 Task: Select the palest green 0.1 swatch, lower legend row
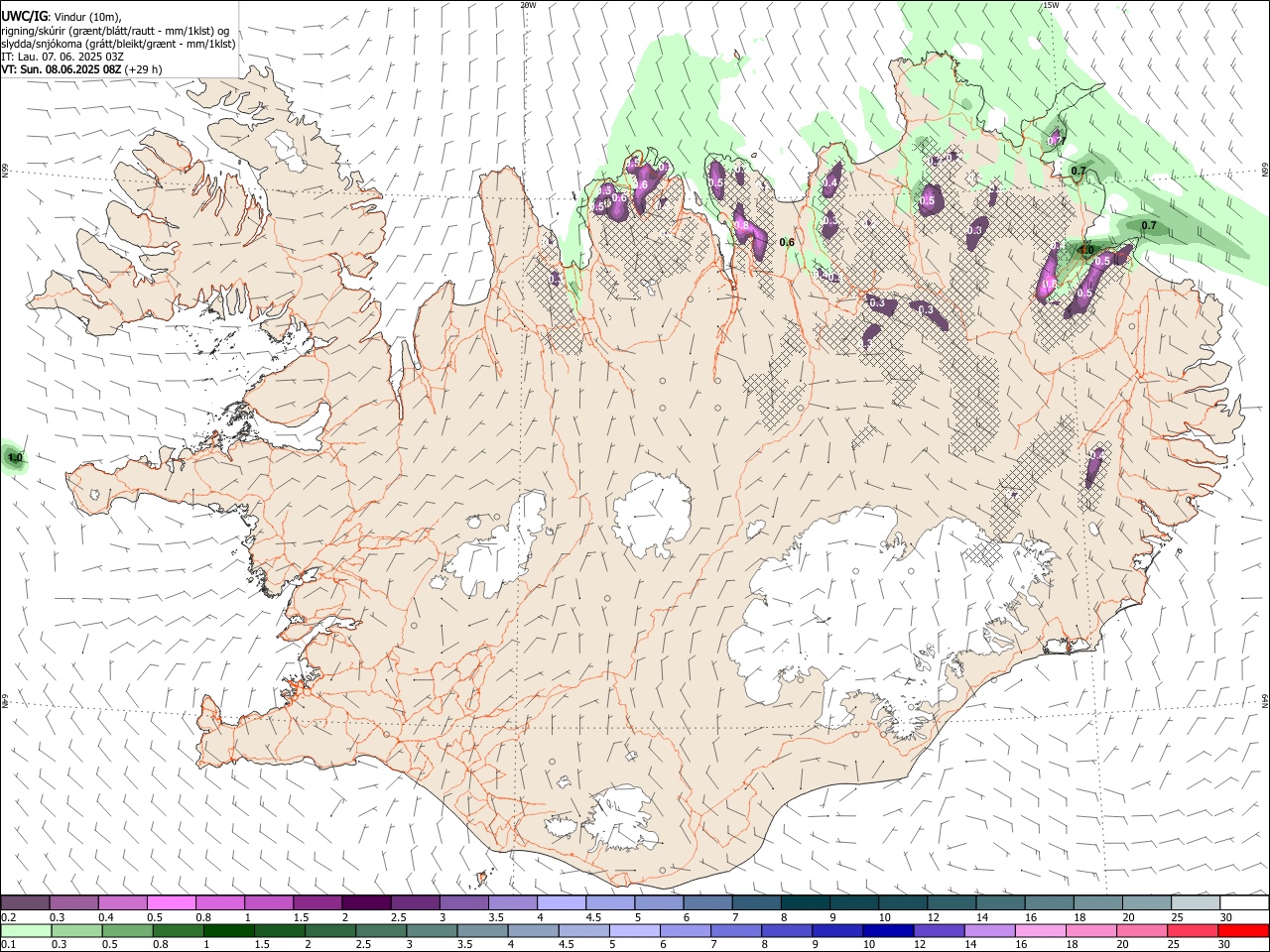(27, 930)
